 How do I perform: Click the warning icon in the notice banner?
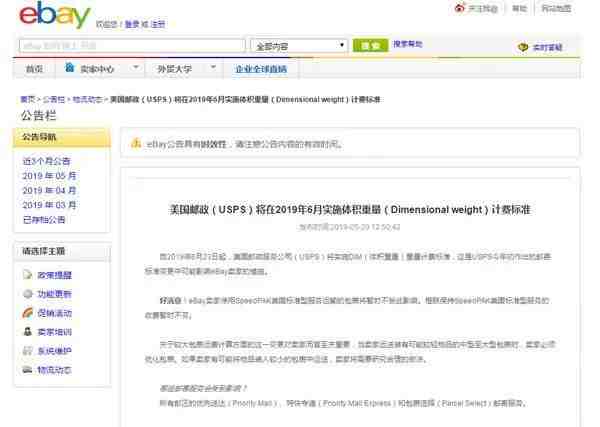click(136, 143)
